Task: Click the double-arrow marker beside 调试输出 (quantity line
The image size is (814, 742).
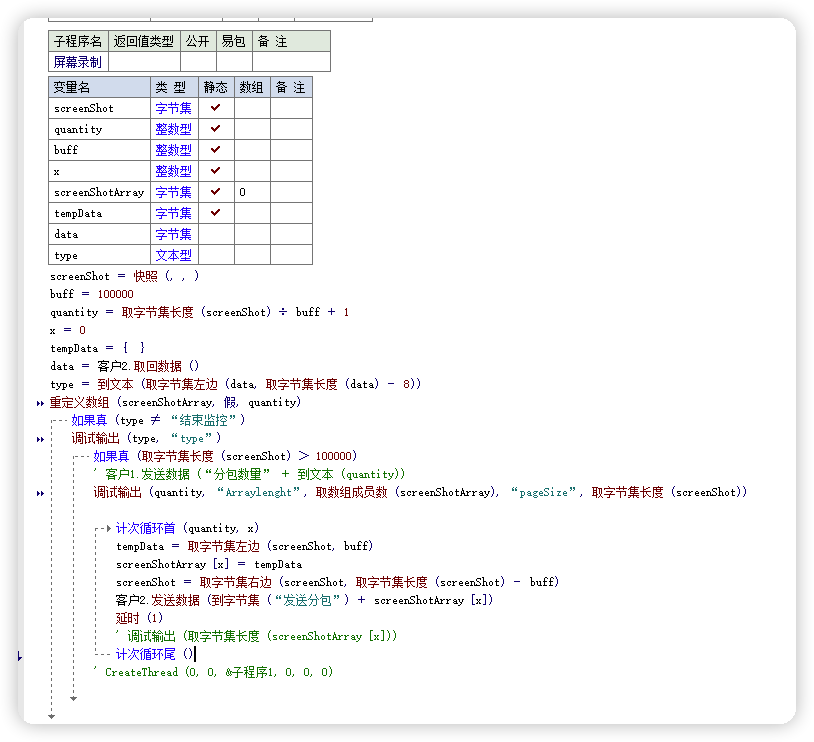Action: click(40, 494)
